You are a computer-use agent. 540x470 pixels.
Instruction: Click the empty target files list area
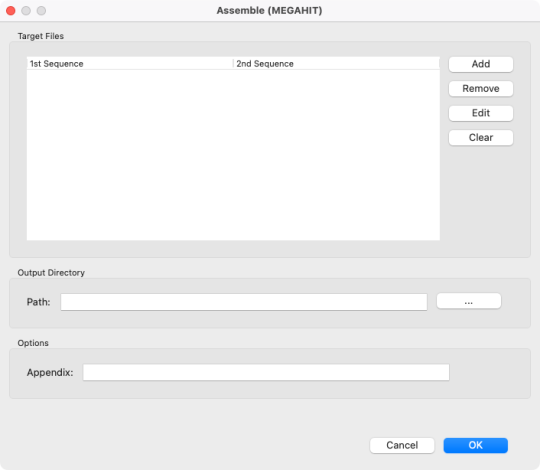click(x=233, y=155)
